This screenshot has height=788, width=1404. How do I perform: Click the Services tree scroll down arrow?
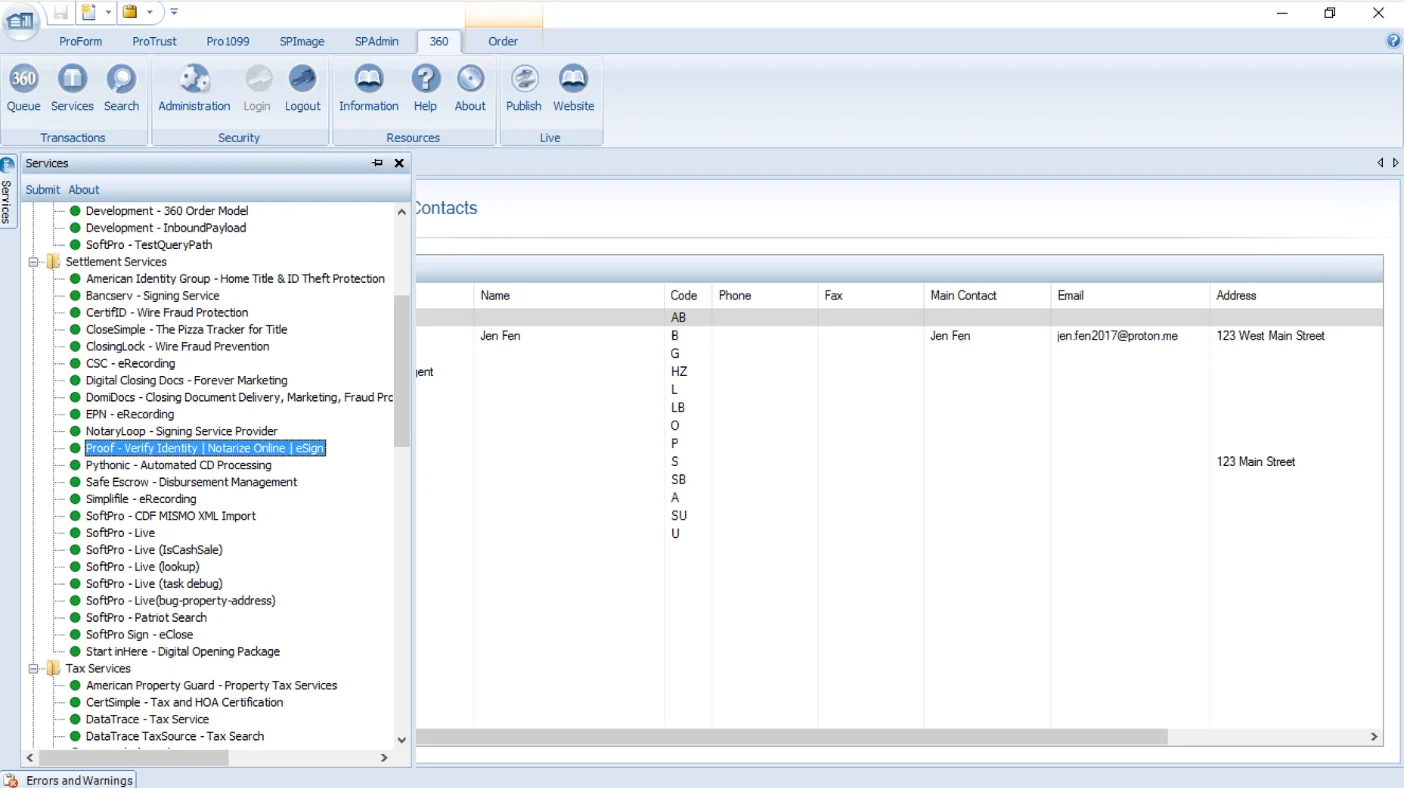[x=402, y=740]
